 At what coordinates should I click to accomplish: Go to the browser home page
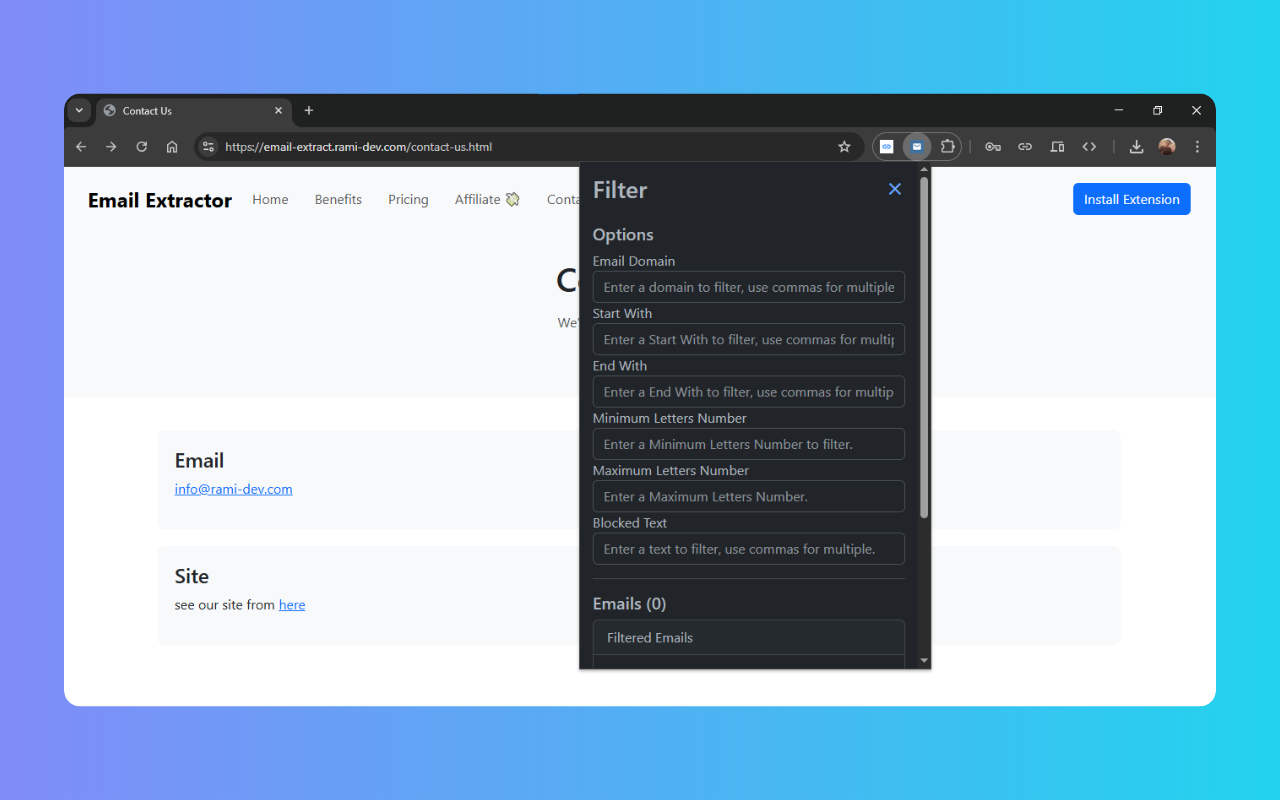coord(172,147)
